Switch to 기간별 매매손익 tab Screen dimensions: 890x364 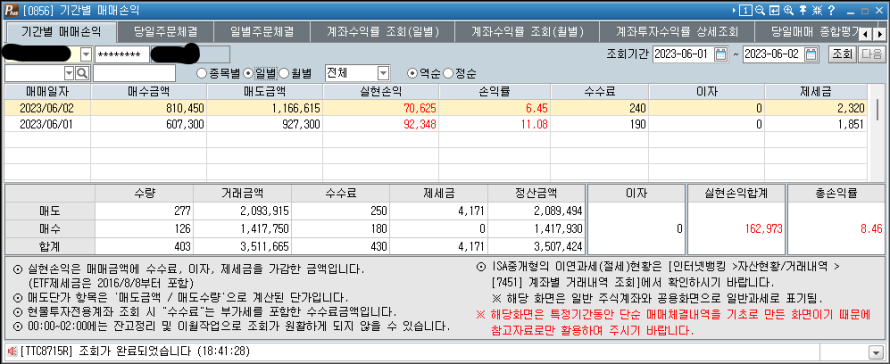click(x=60, y=31)
